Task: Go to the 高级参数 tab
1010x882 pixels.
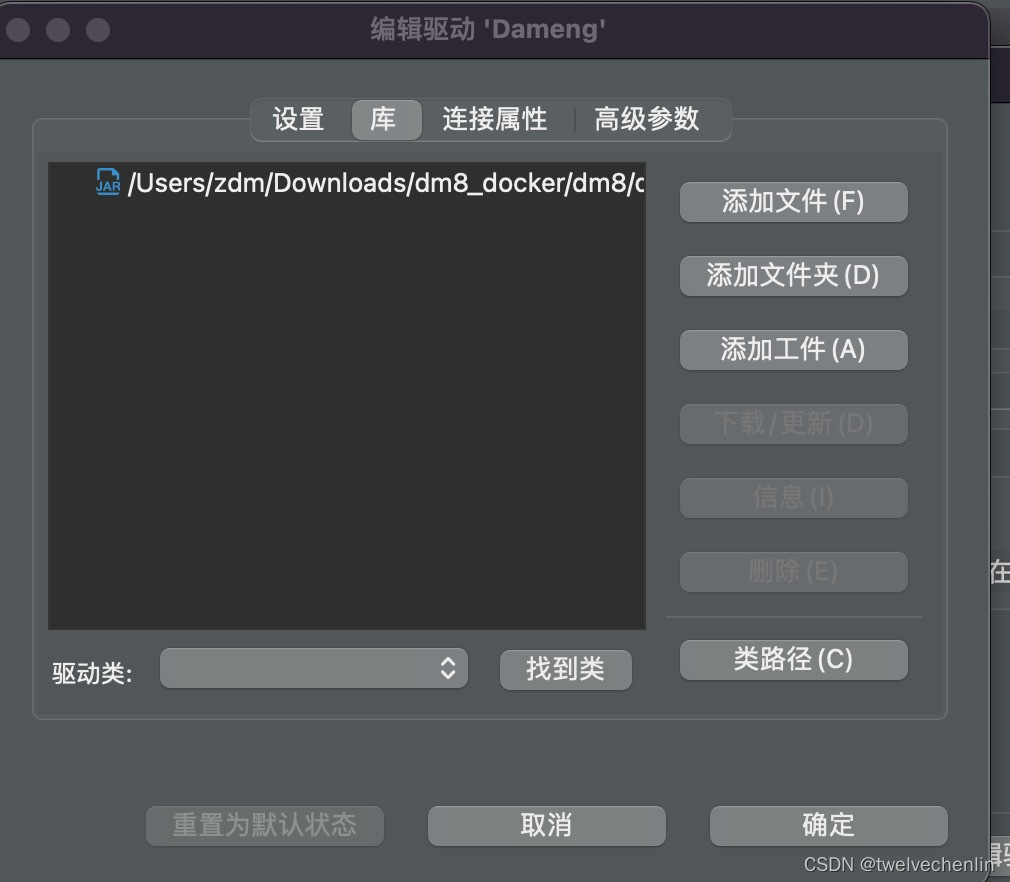Action: (x=647, y=119)
